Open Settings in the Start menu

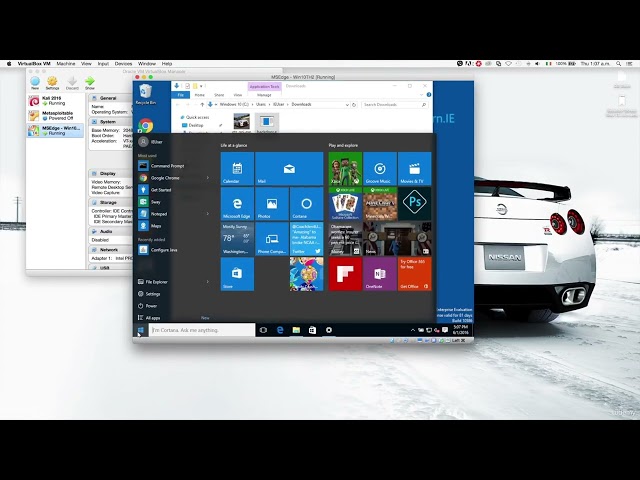point(149,294)
